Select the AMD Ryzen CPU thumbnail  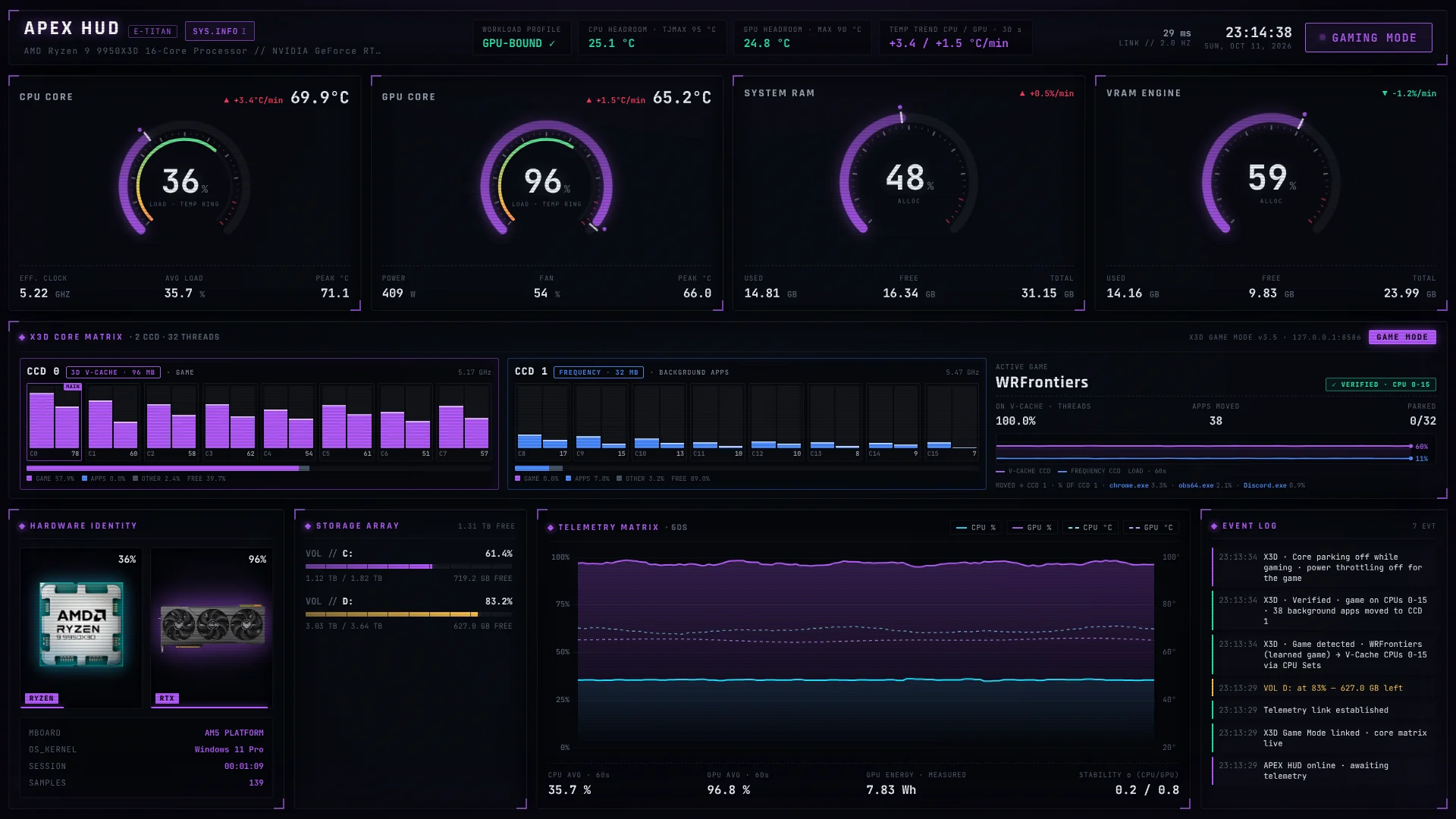pos(81,628)
